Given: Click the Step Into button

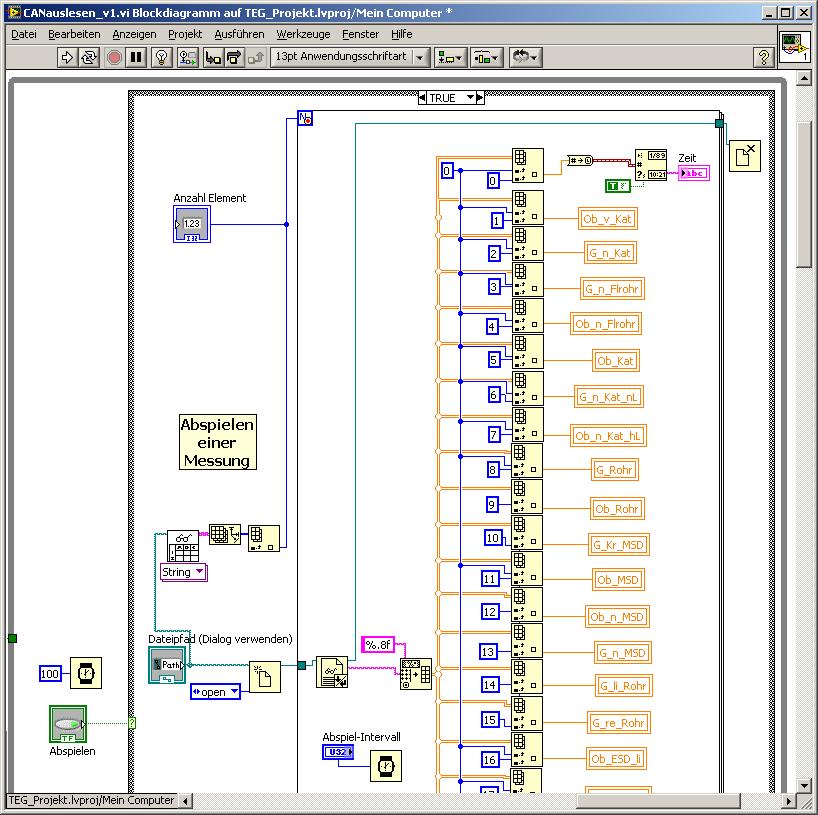Looking at the screenshot, I should pyautogui.click(x=213, y=57).
